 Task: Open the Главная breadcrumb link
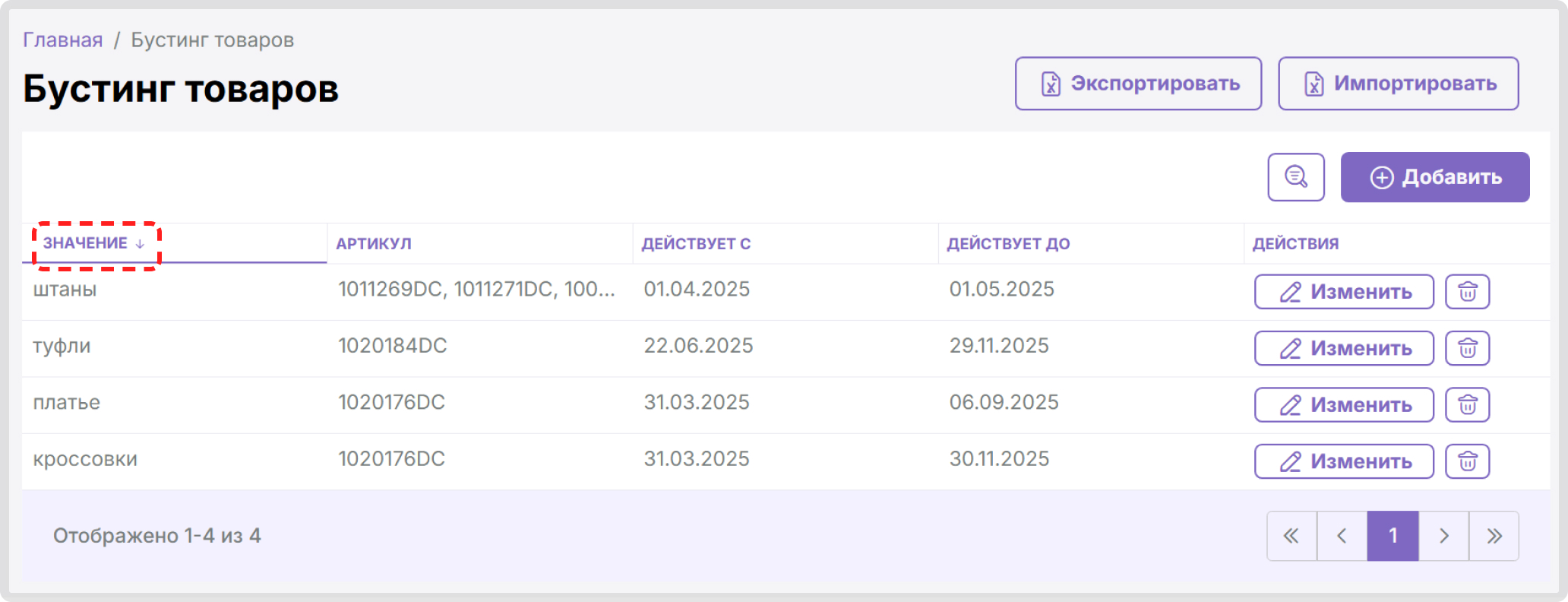tap(63, 40)
